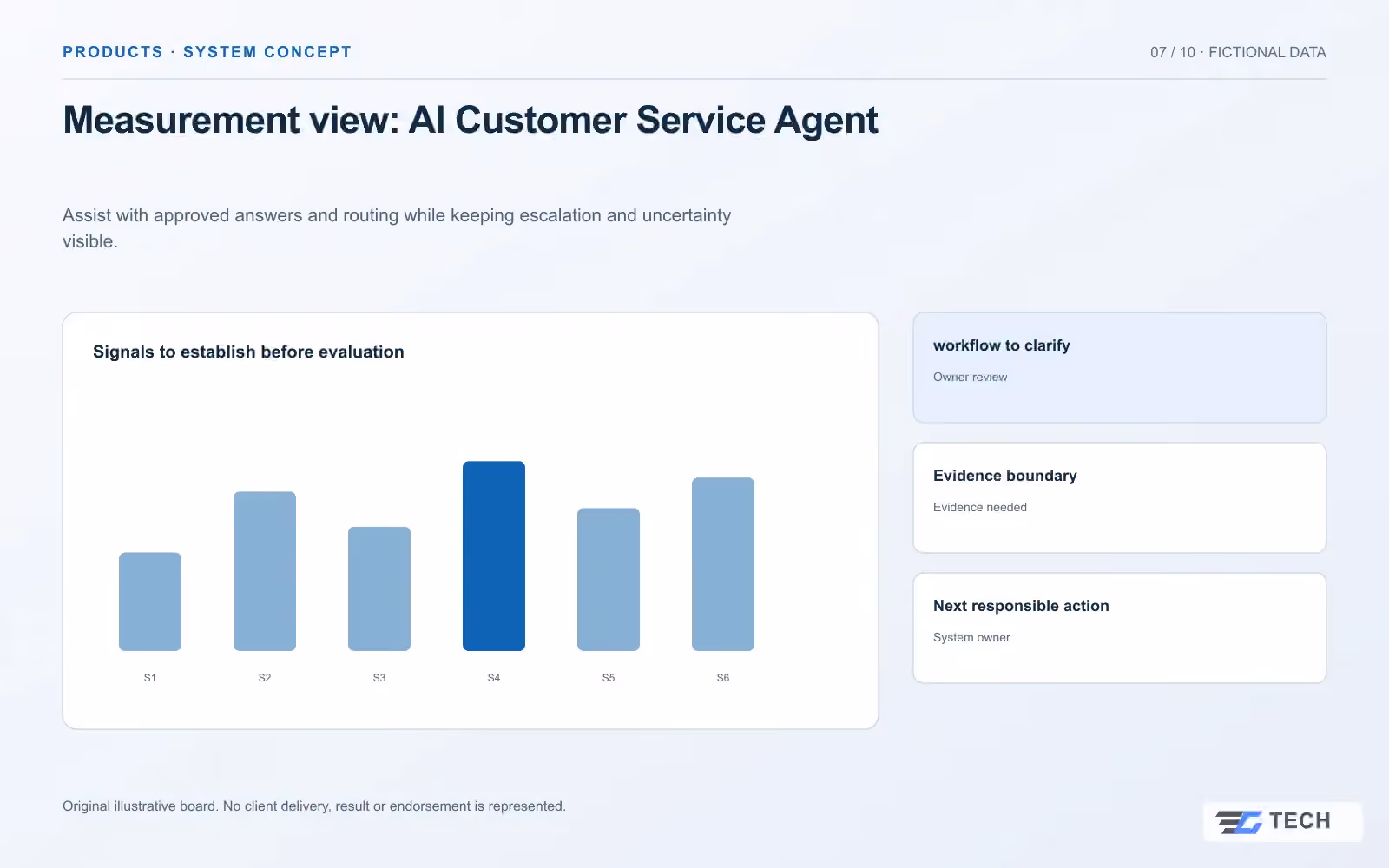Click the '07 / 10 · FICTIONAL DATA' page indicator
1389x868 pixels.
pos(1238,52)
